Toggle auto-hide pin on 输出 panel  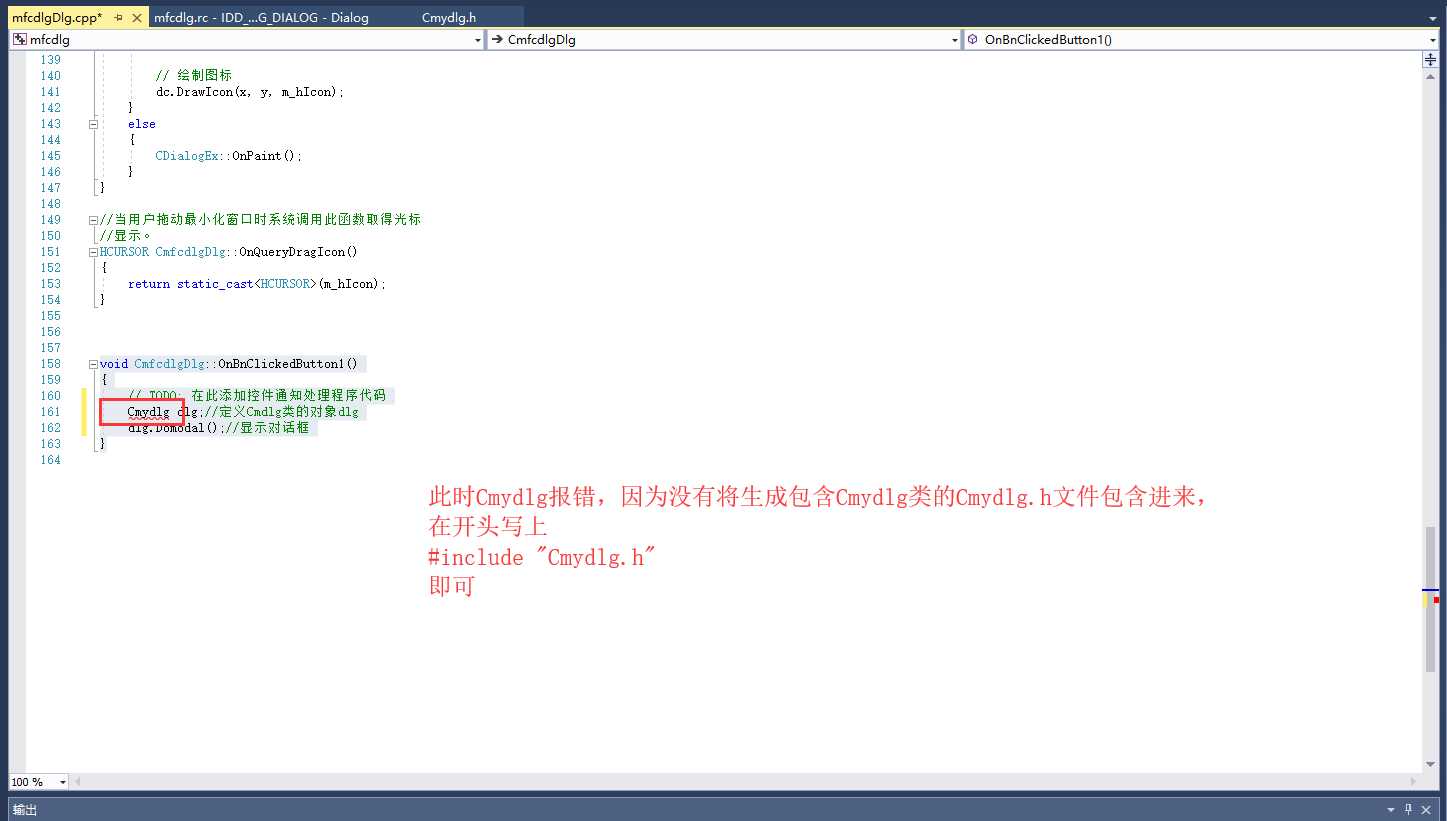1409,810
